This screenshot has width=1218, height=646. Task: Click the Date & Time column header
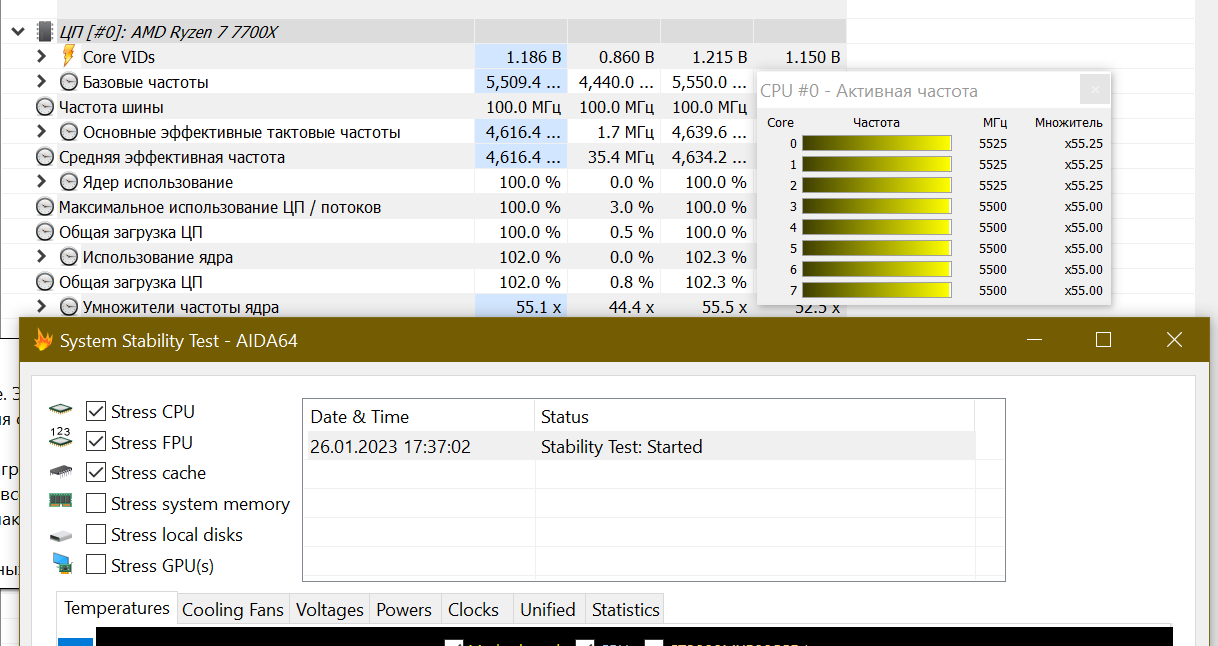419,417
